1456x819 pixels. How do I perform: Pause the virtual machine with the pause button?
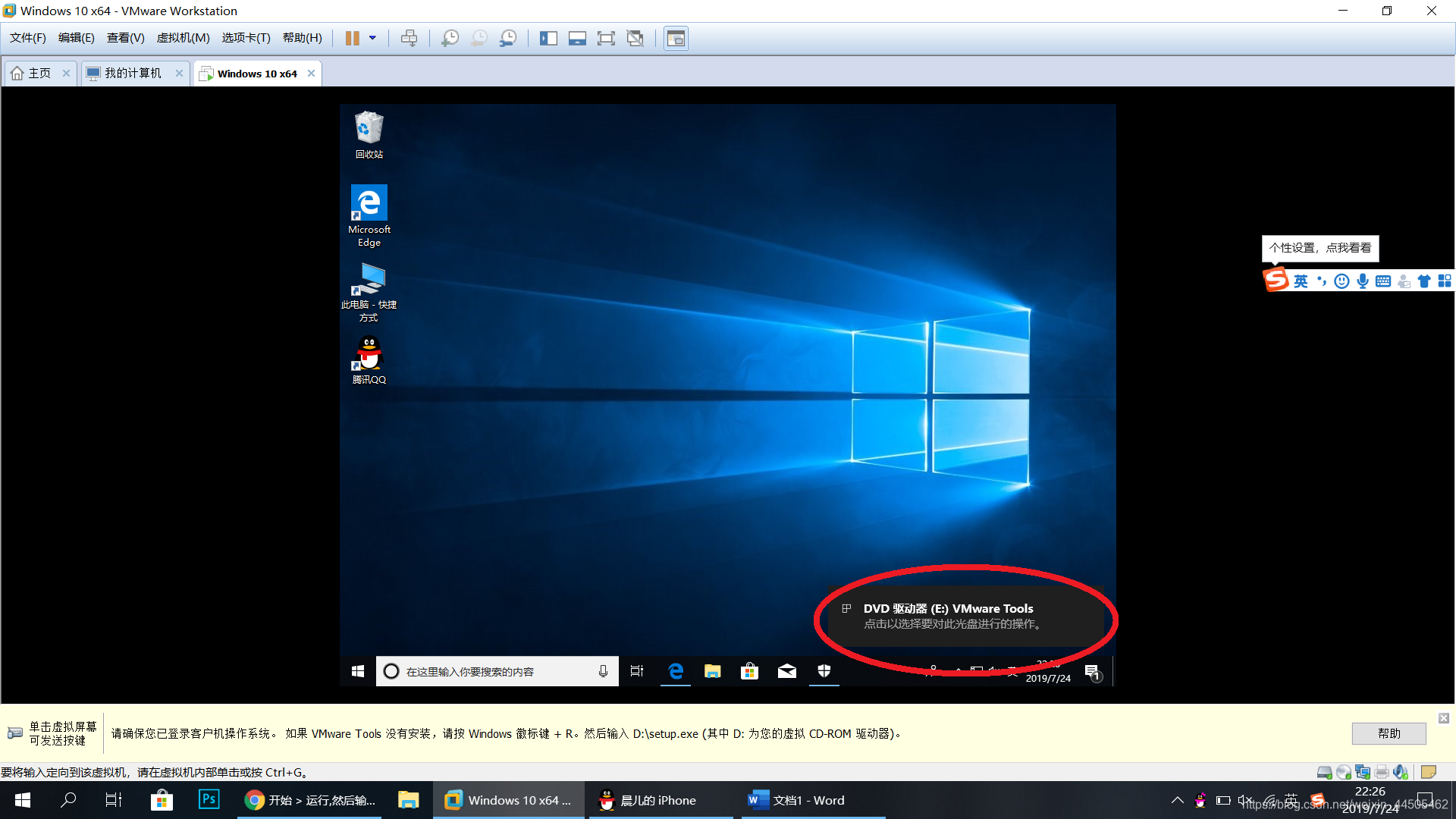tap(353, 38)
